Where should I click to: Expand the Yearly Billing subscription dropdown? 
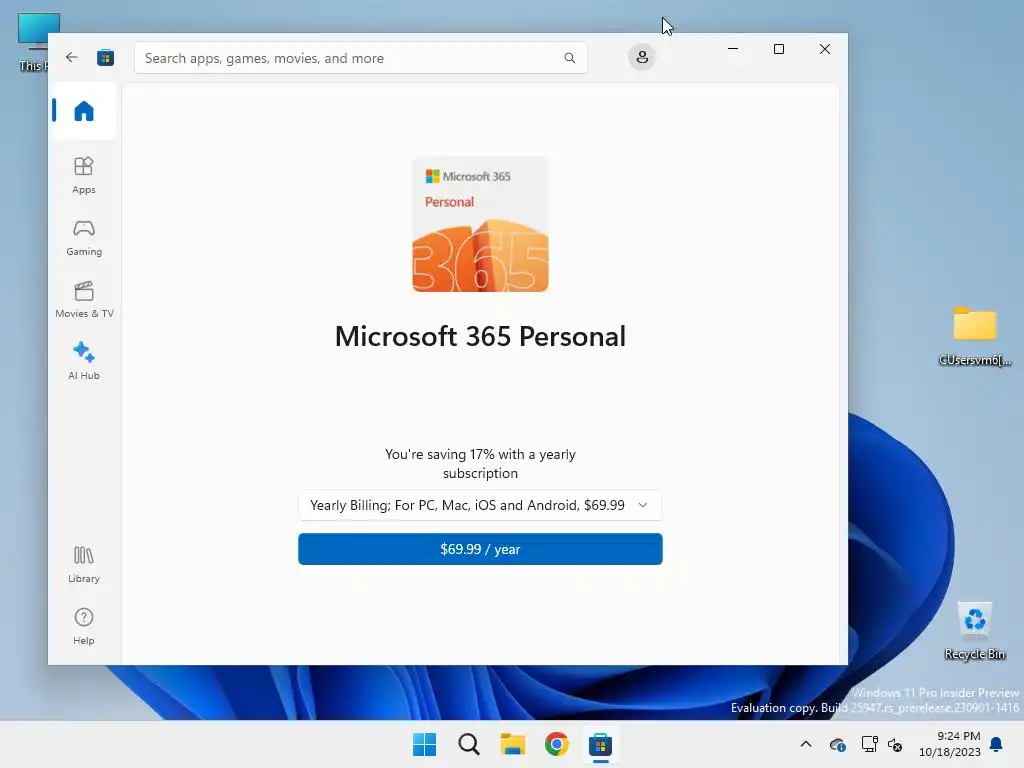point(480,505)
